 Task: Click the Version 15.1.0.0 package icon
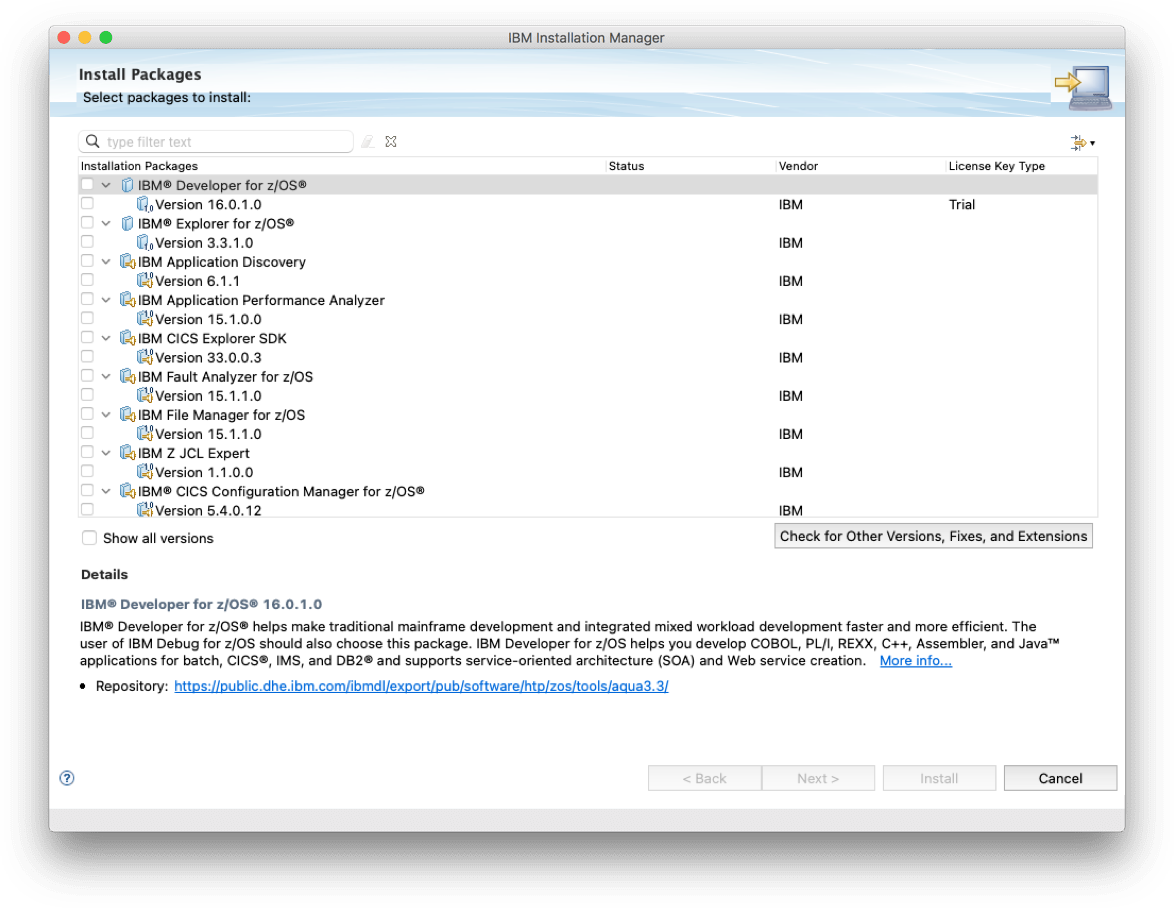(x=145, y=319)
